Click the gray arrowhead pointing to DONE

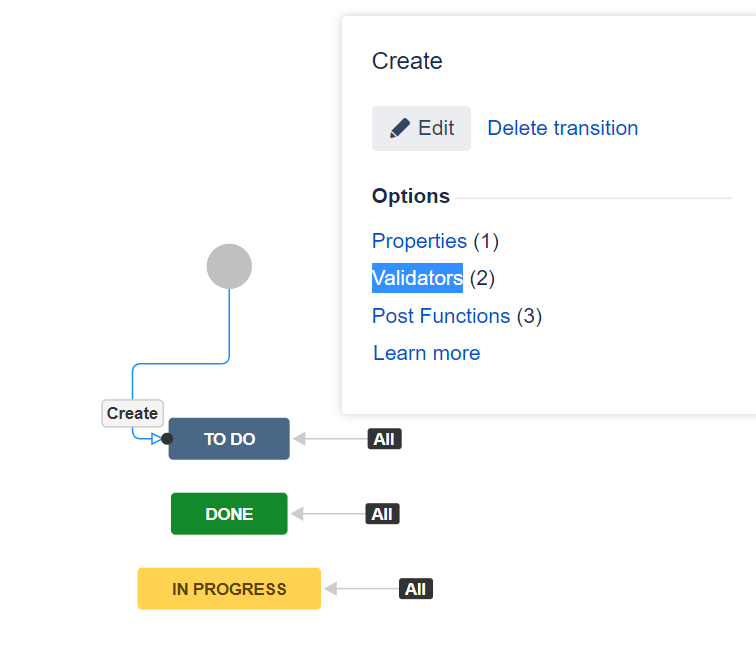click(297, 514)
